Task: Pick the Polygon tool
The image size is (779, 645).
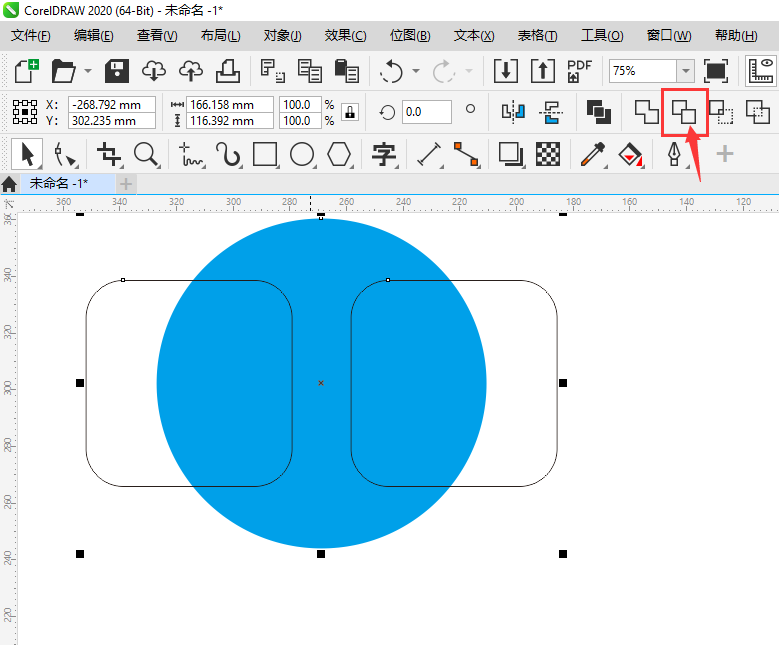Action: [340, 155]
